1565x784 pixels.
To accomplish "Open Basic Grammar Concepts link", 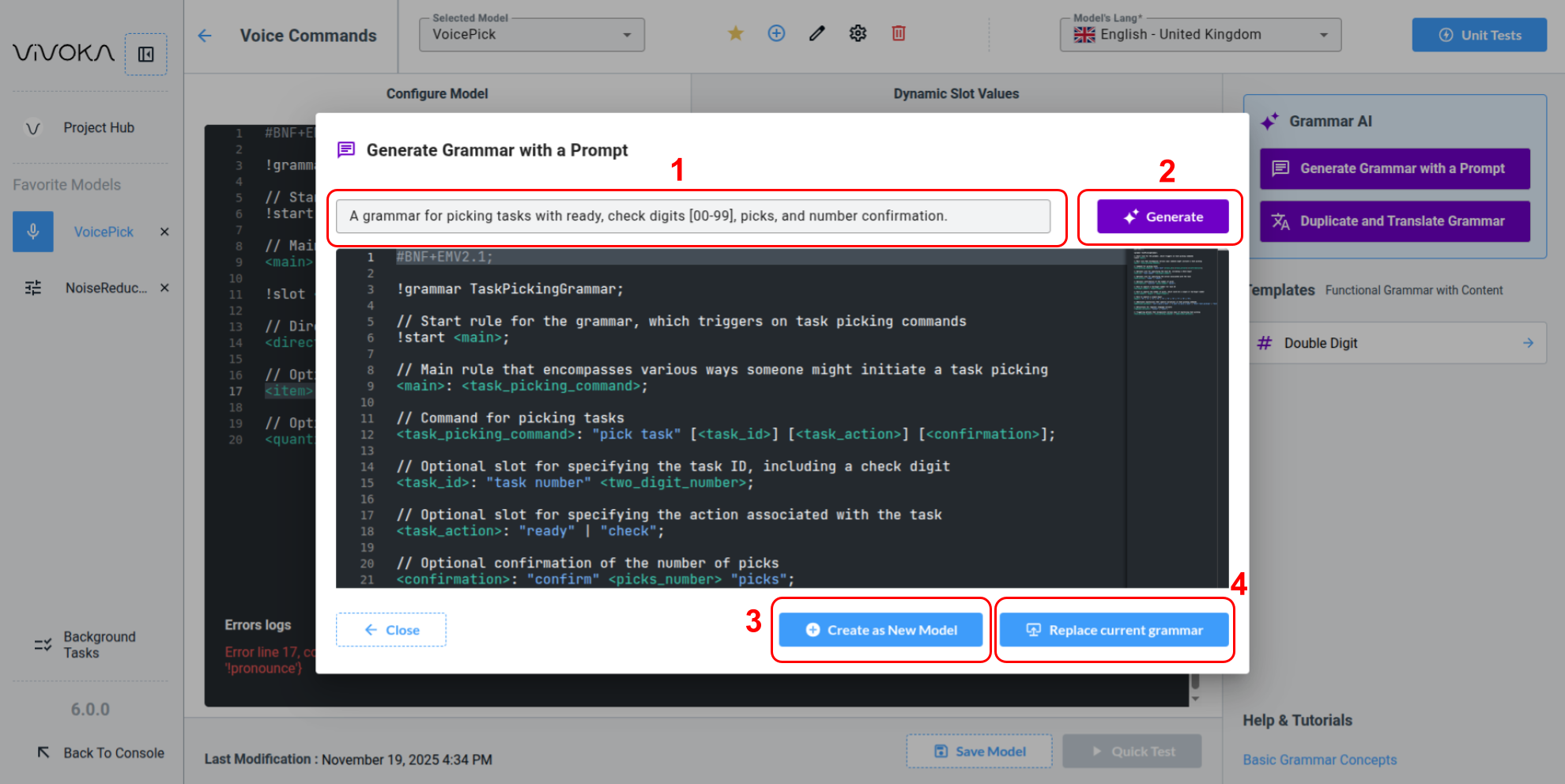I will coord(1319,759).
